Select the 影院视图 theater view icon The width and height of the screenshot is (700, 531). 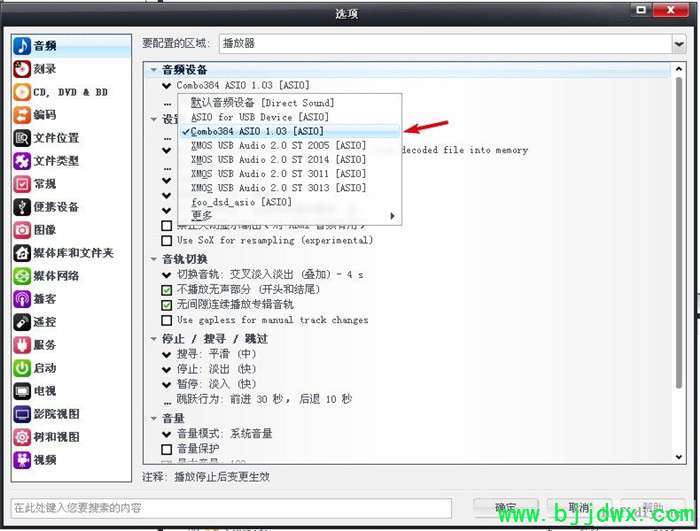tap(22, 414)
